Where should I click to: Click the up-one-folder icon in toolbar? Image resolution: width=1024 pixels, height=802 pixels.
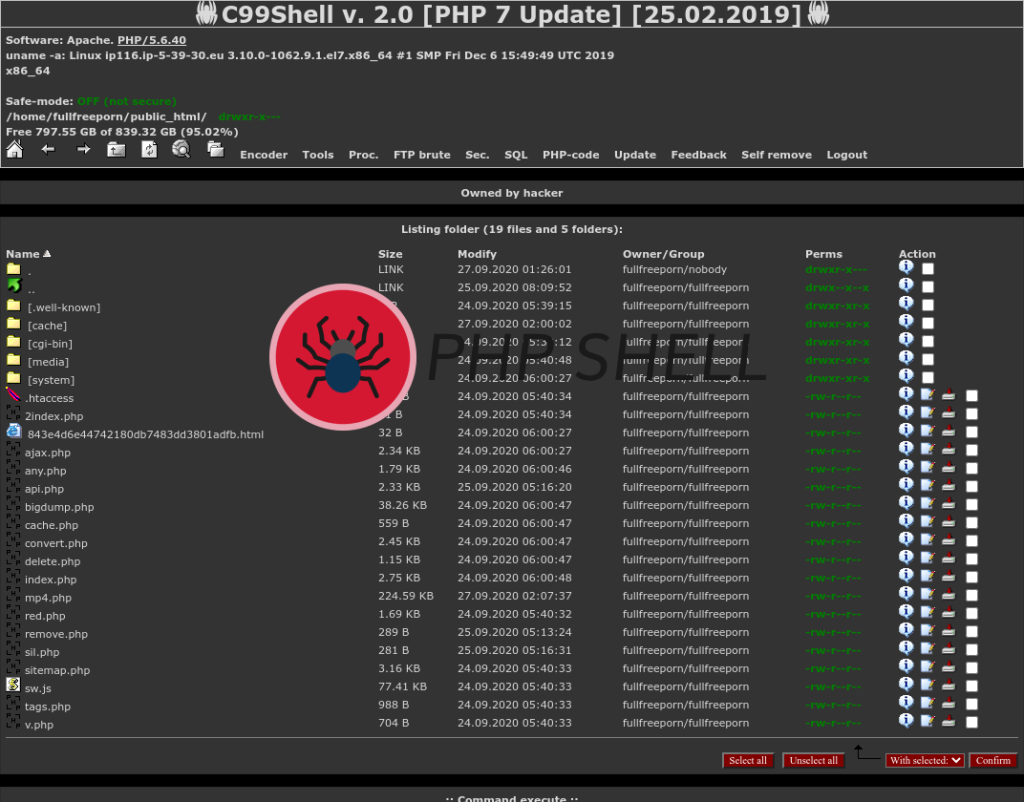[116, 150]
